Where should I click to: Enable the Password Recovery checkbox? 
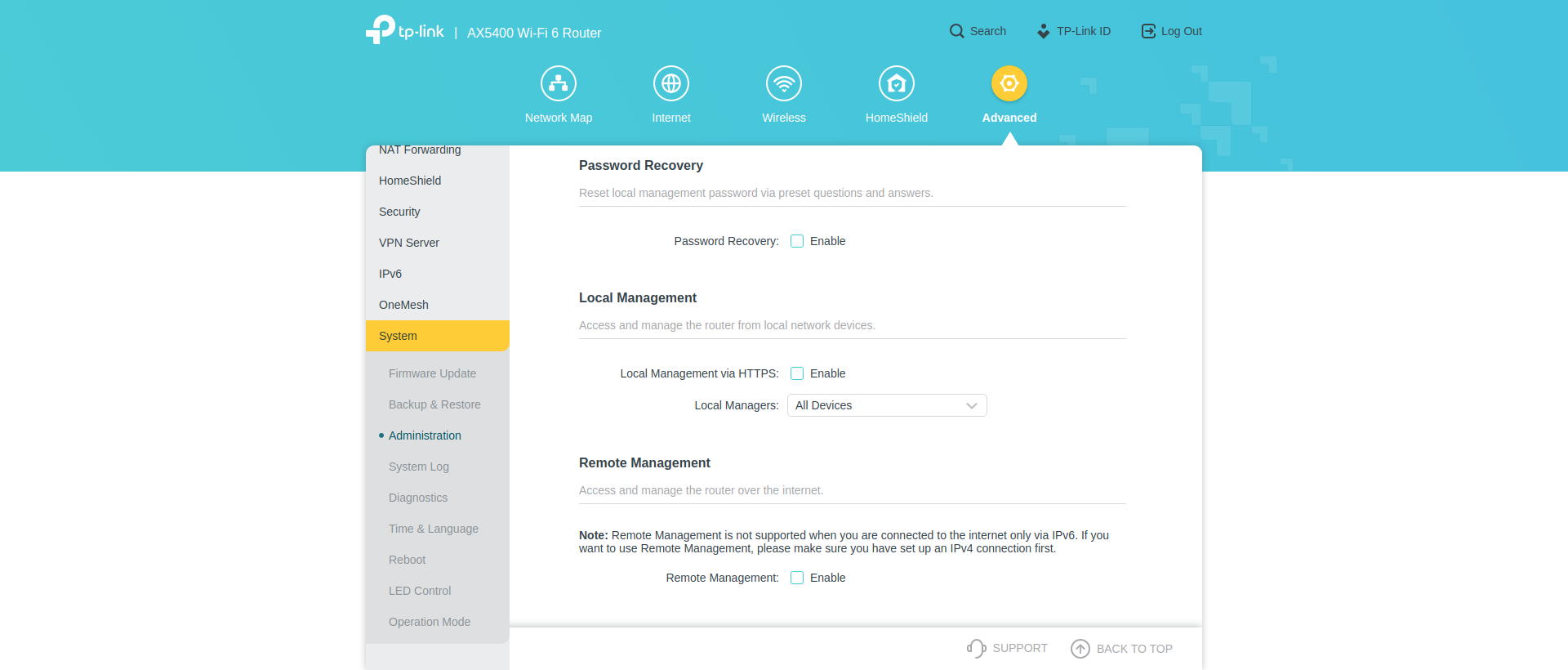[x=797, y=241]
